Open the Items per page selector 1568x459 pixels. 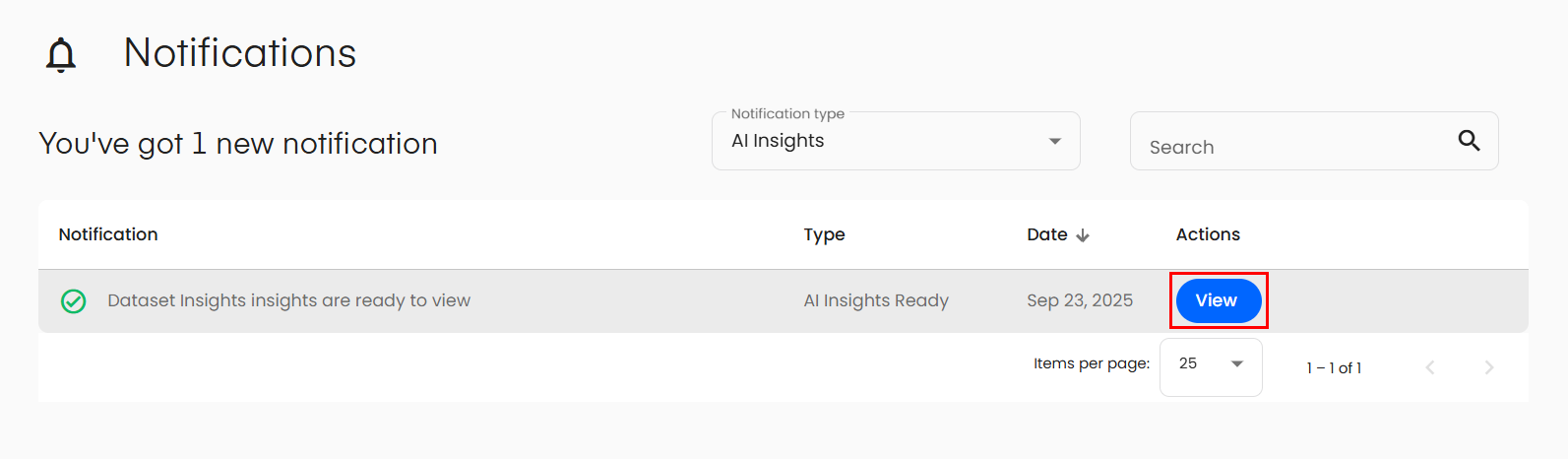[1210, 364]
